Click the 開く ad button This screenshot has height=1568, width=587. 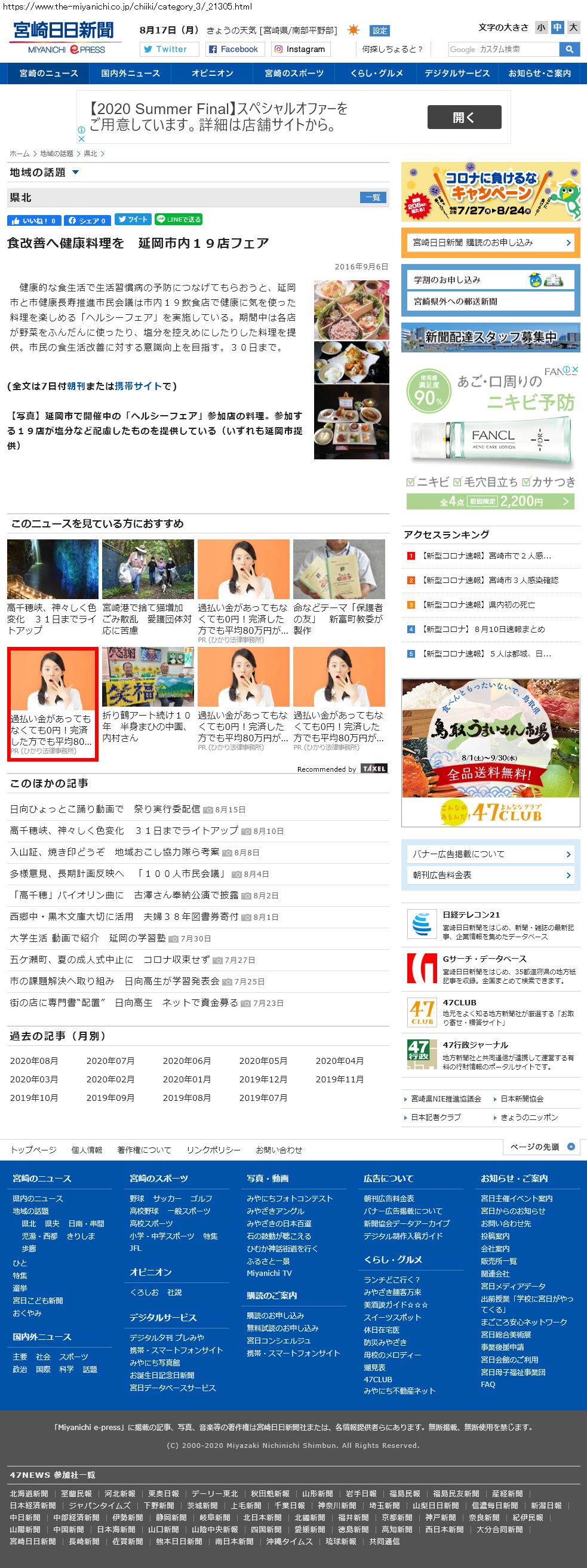(x=464, y=117)
